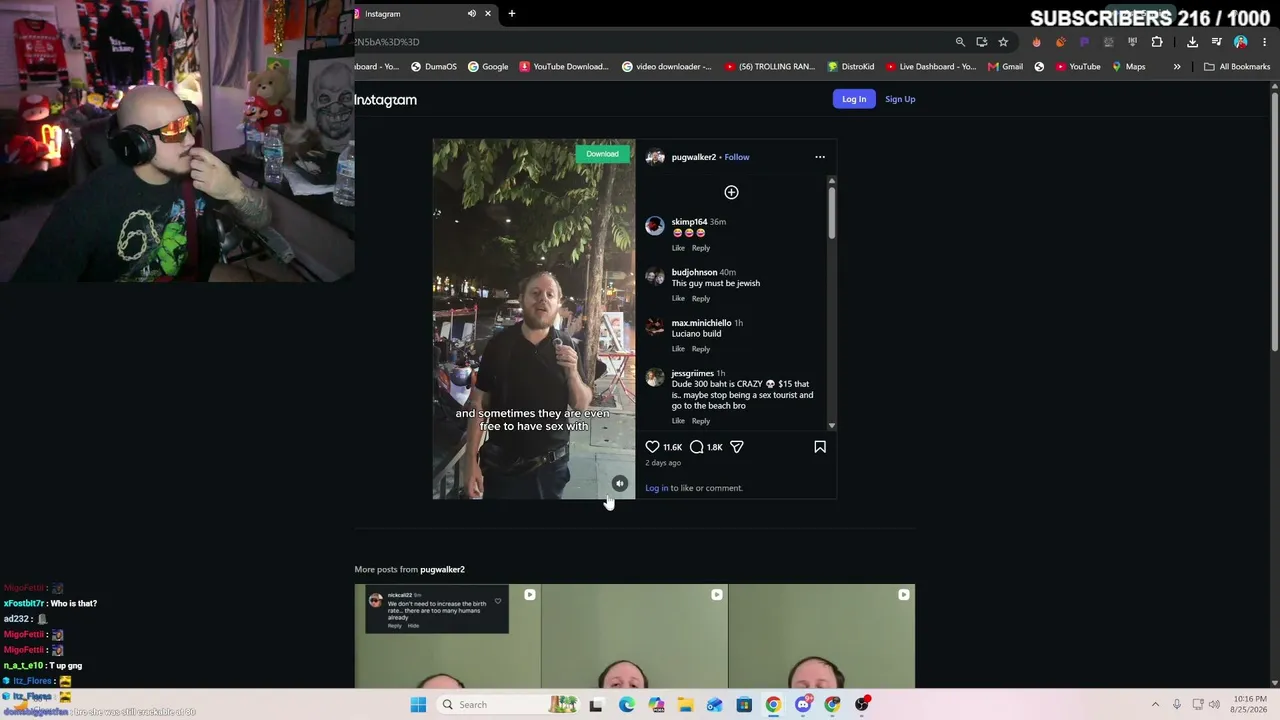Open the YouTube bookmark
The height and width of the screenshot is (720, 1280).
(x=1078, y=67)
